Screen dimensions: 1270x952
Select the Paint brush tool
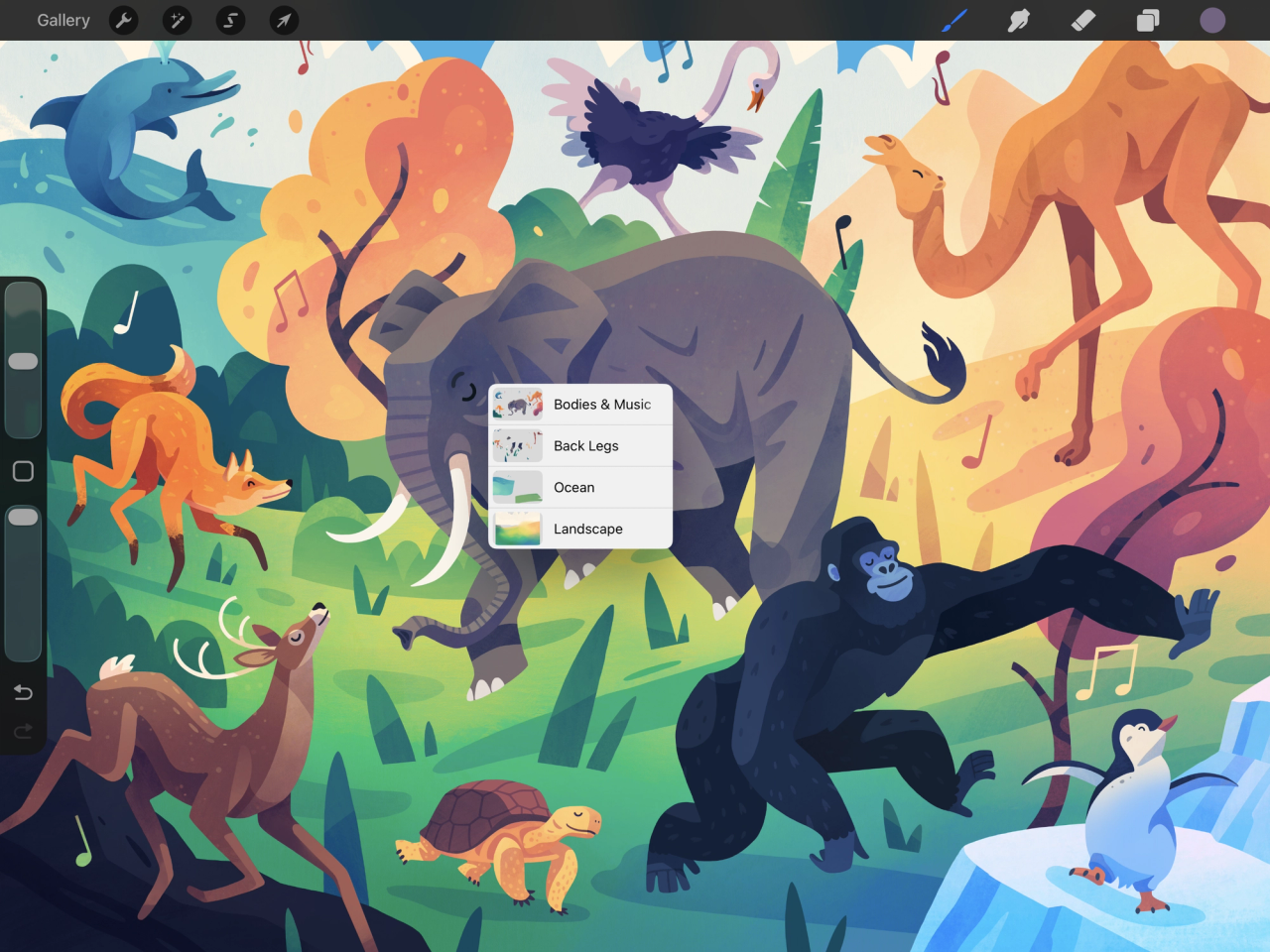pyautogui.click(x=954, y=20)
